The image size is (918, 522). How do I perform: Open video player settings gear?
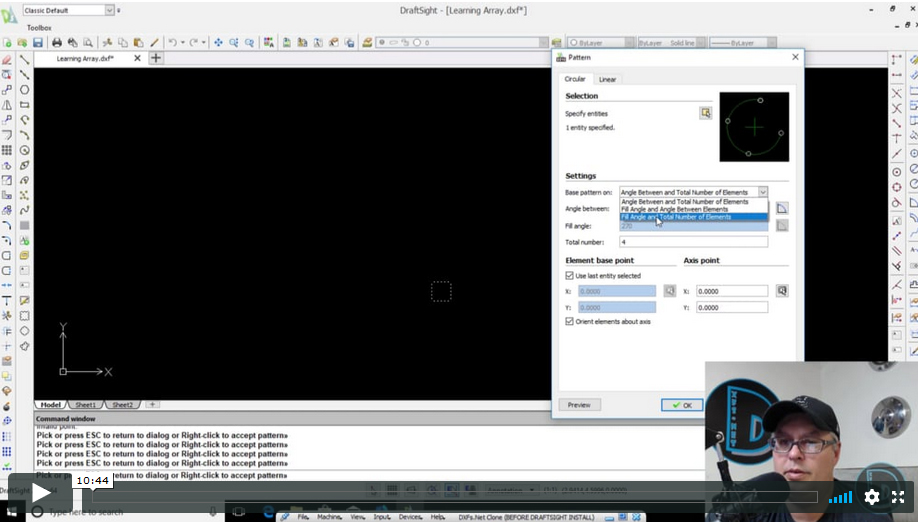click(872, 497)
